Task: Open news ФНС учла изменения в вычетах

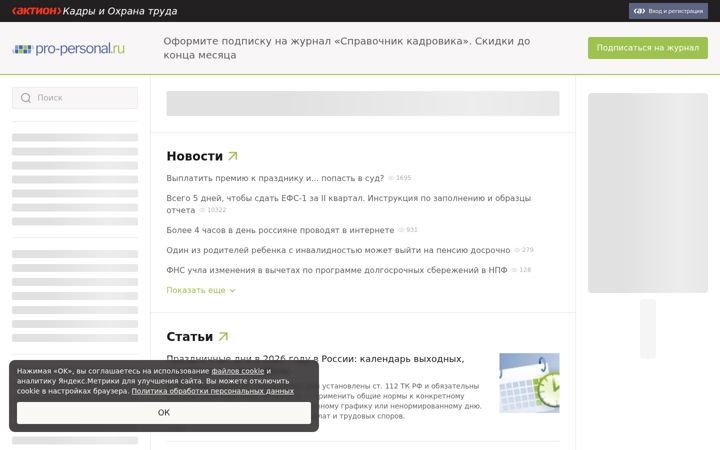Action: click(337, 270)
